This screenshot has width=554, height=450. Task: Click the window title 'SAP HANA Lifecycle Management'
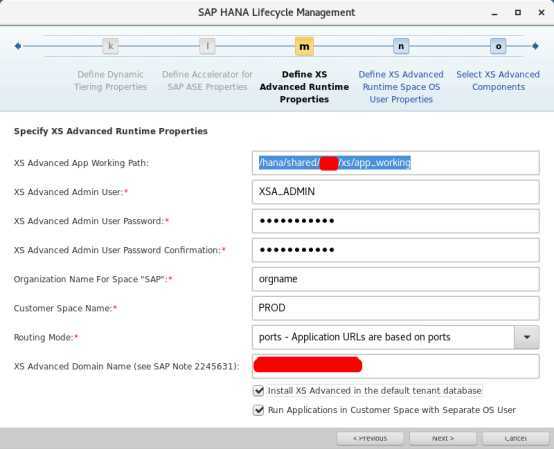(x=276, y=12)
